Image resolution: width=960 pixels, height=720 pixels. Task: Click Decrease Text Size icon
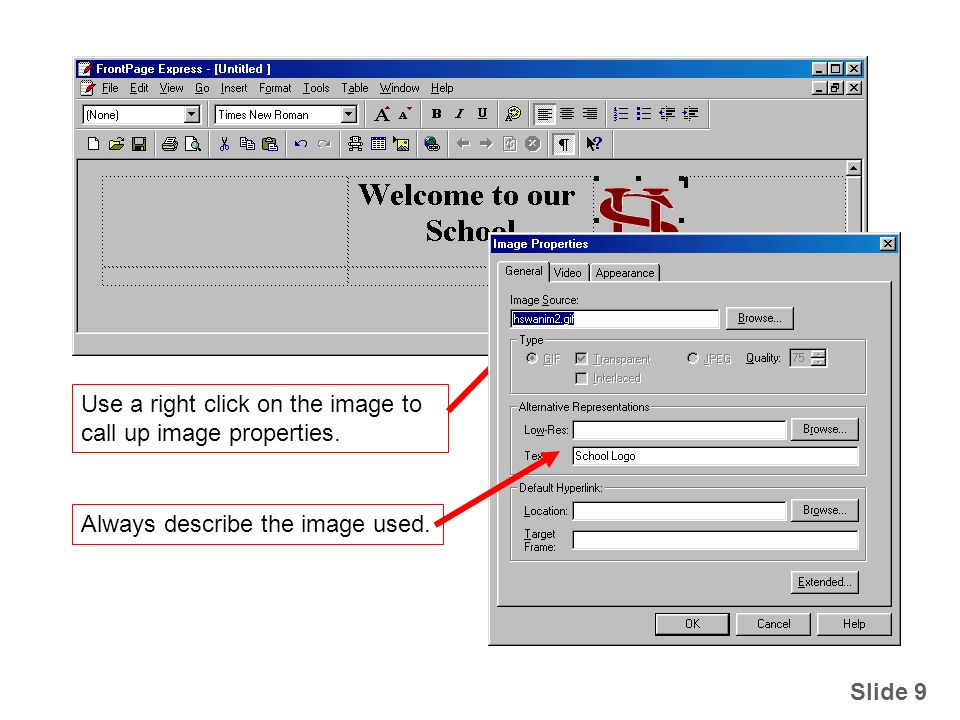click(405, 114)
